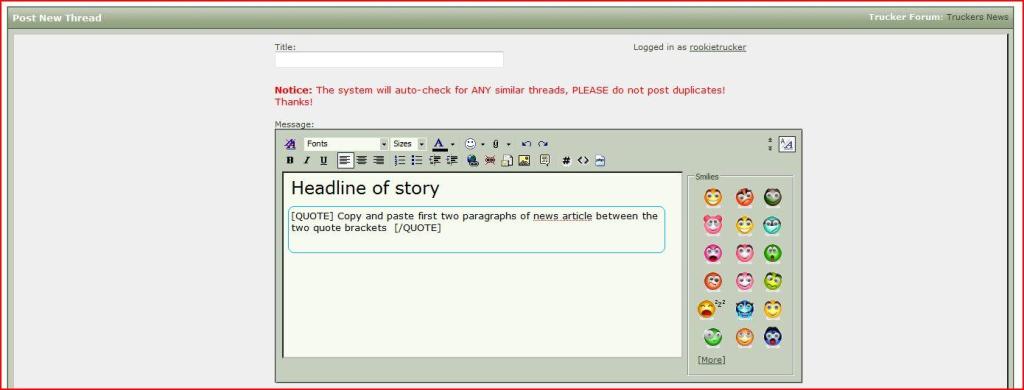Wrap selection in HTML tags (<> icon)
The width and height of the screenshot is (1024, 390).
(x=583, y=160)
